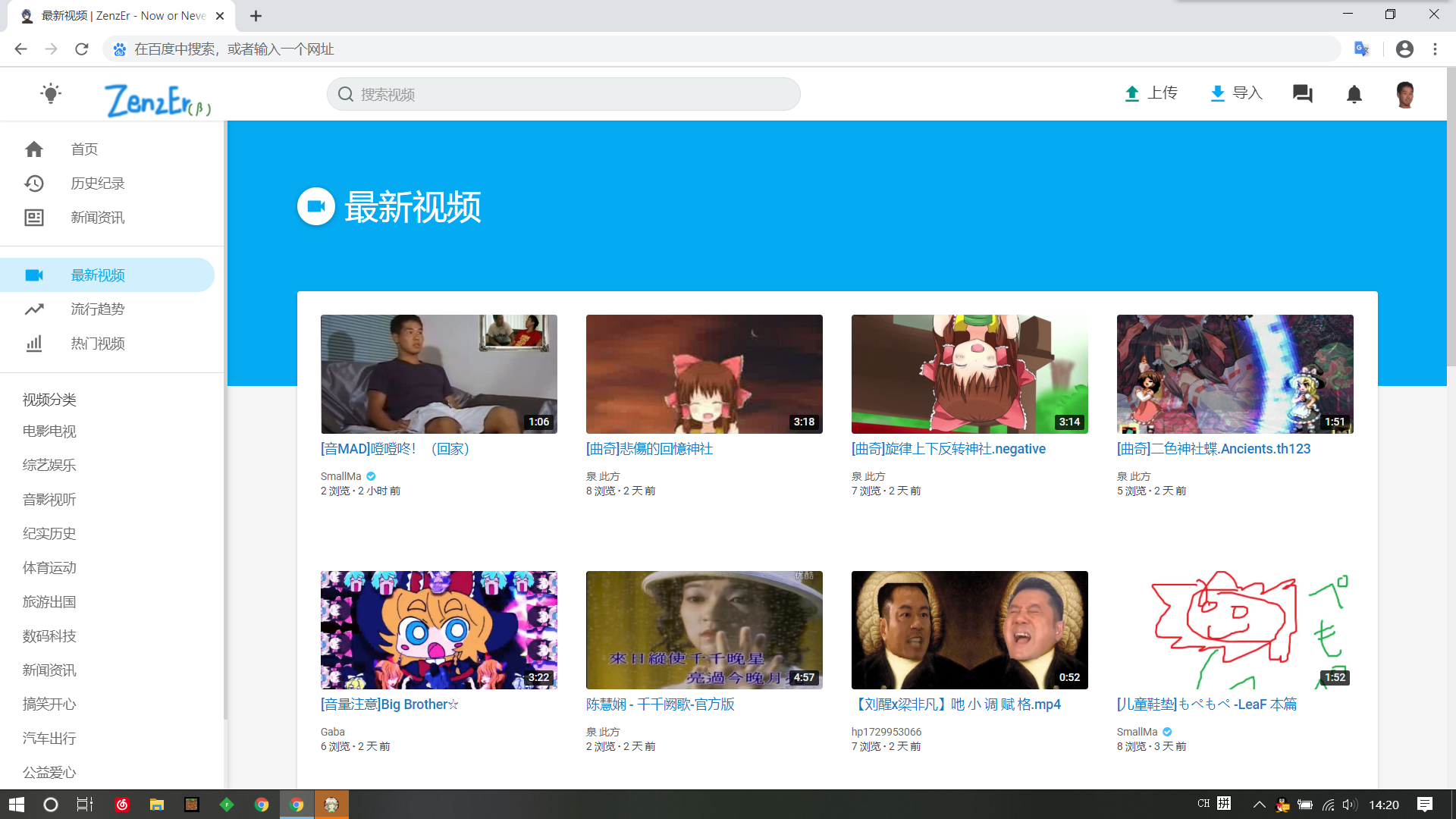The width and height of the screenshot is (1456, 819).
Task: Click the ZenzEr logo
Action: 157,100
